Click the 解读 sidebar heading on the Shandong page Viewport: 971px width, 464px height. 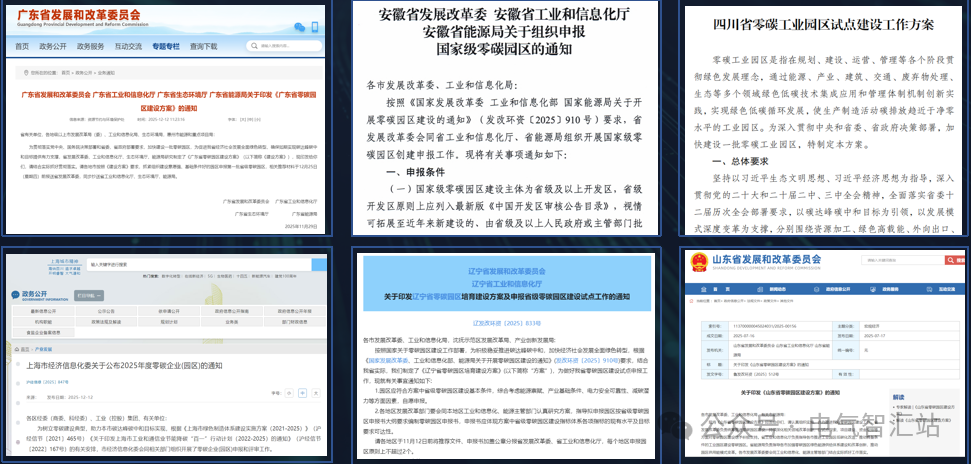point(899,397)
